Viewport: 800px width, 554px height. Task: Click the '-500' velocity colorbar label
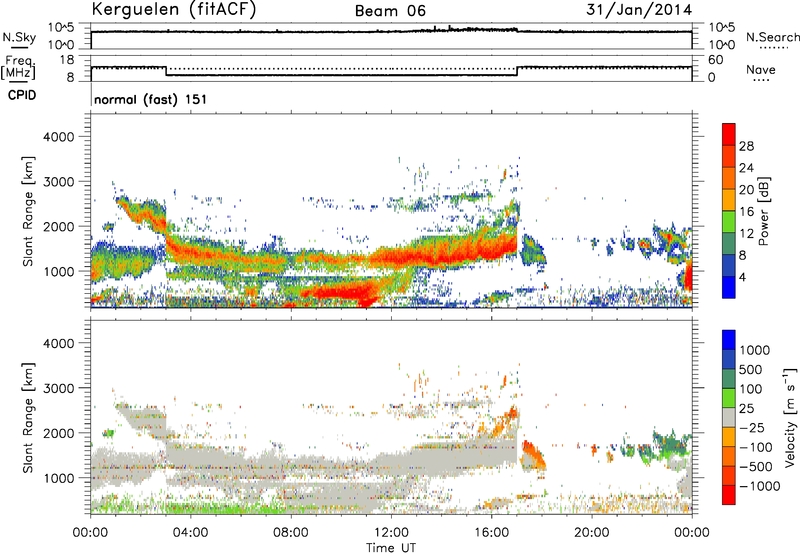point(756,466)
